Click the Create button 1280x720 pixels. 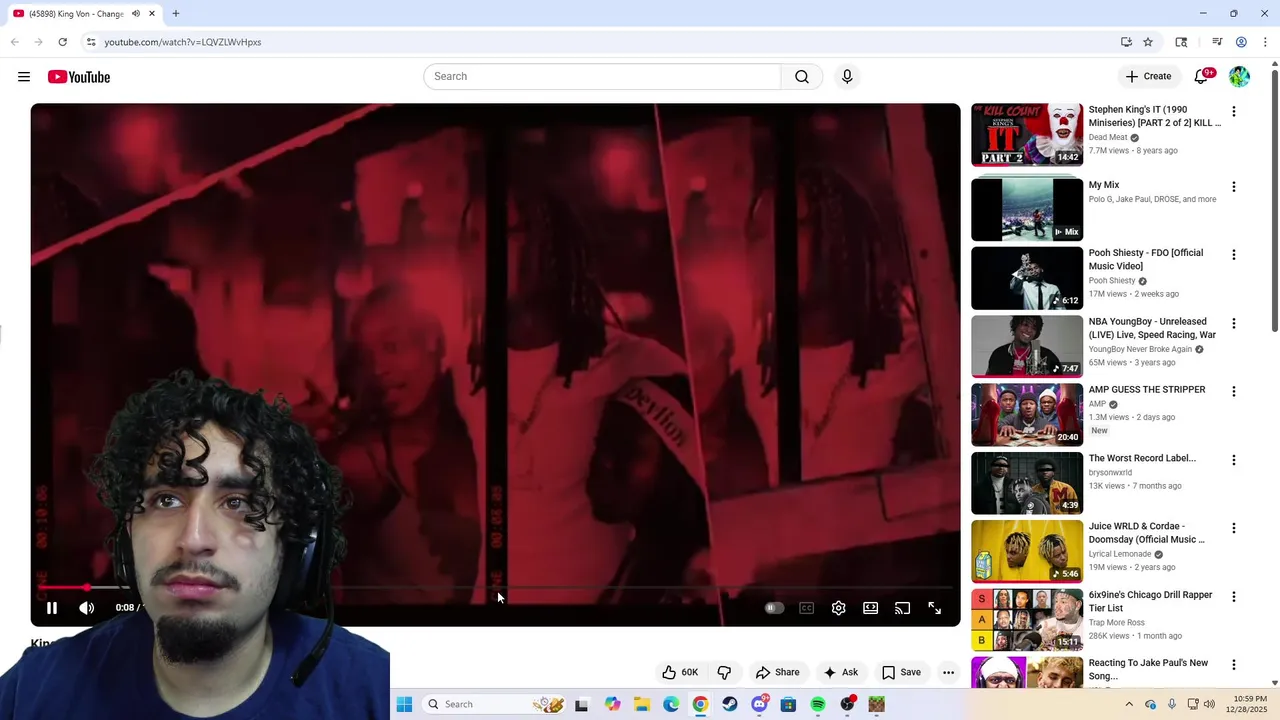[x=1148, y=77]
